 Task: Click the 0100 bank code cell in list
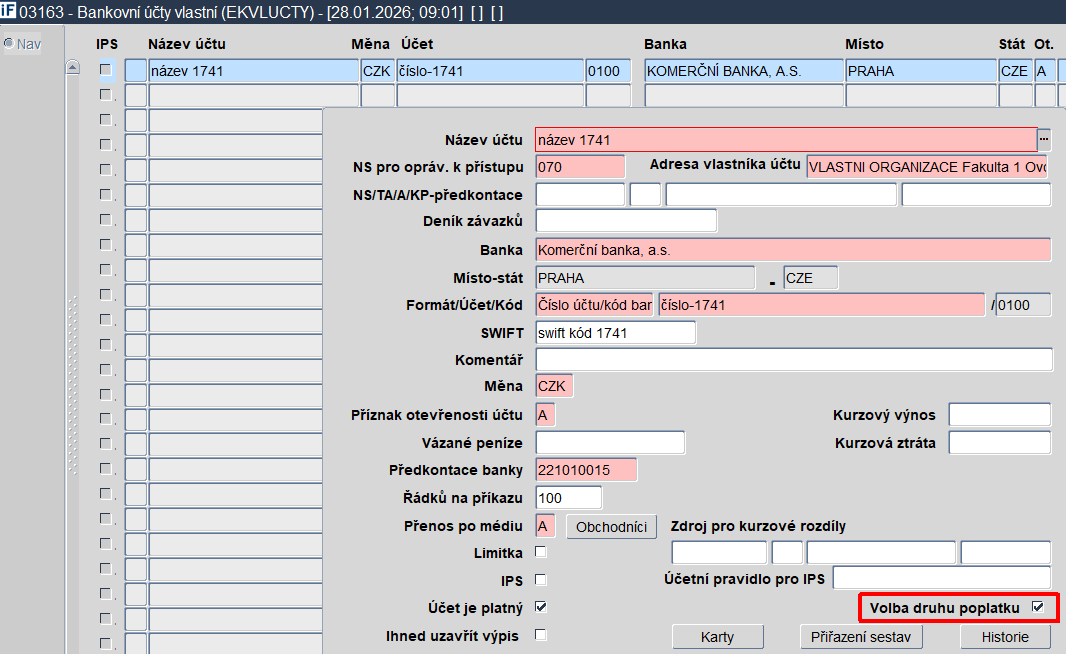(x=608, y=71)
